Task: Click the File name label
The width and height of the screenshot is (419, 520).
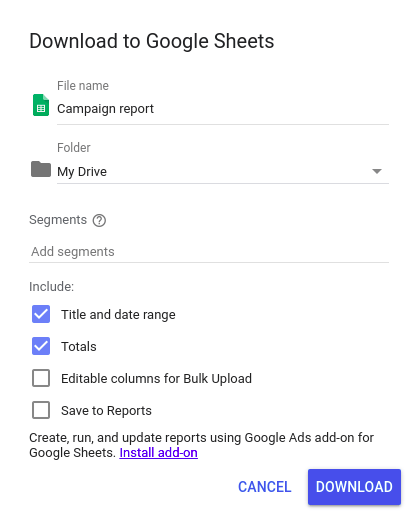Action: (x=83, y=86)
